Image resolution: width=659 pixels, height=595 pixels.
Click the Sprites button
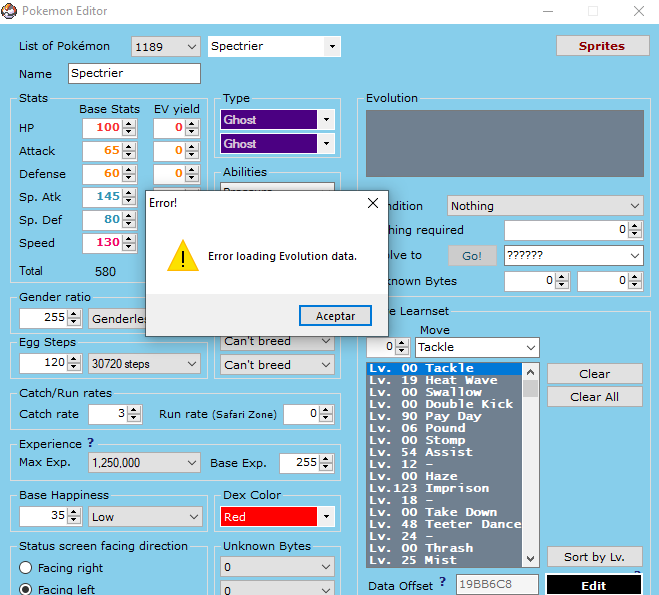tap(601, 46)
